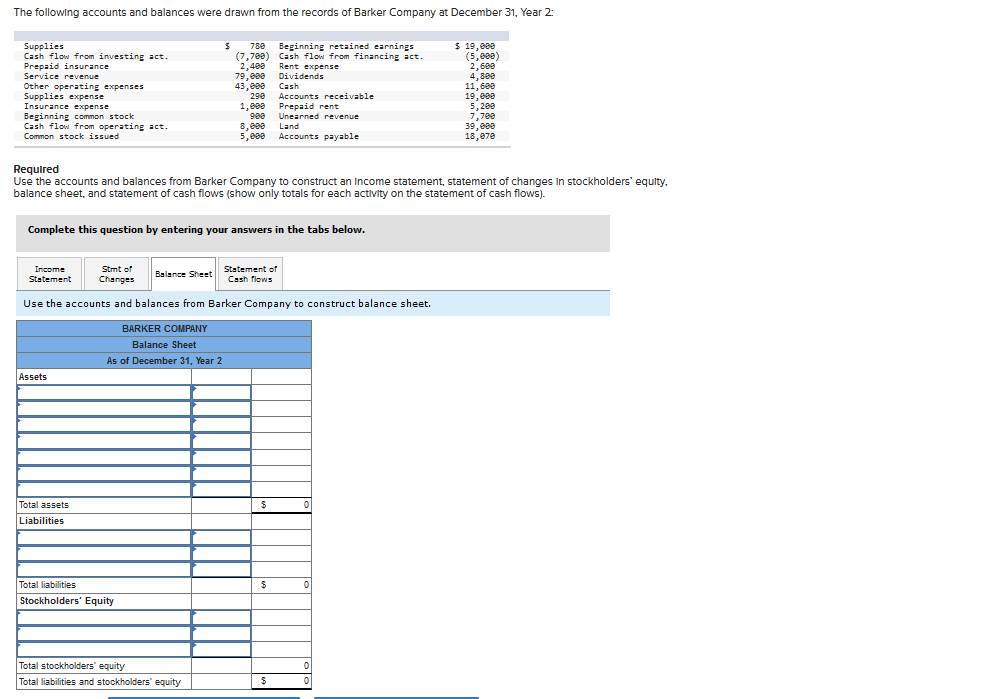Open the Statement of Cash flows tab
Viewport: 1001px width, 699px height.
pos(250,274)
